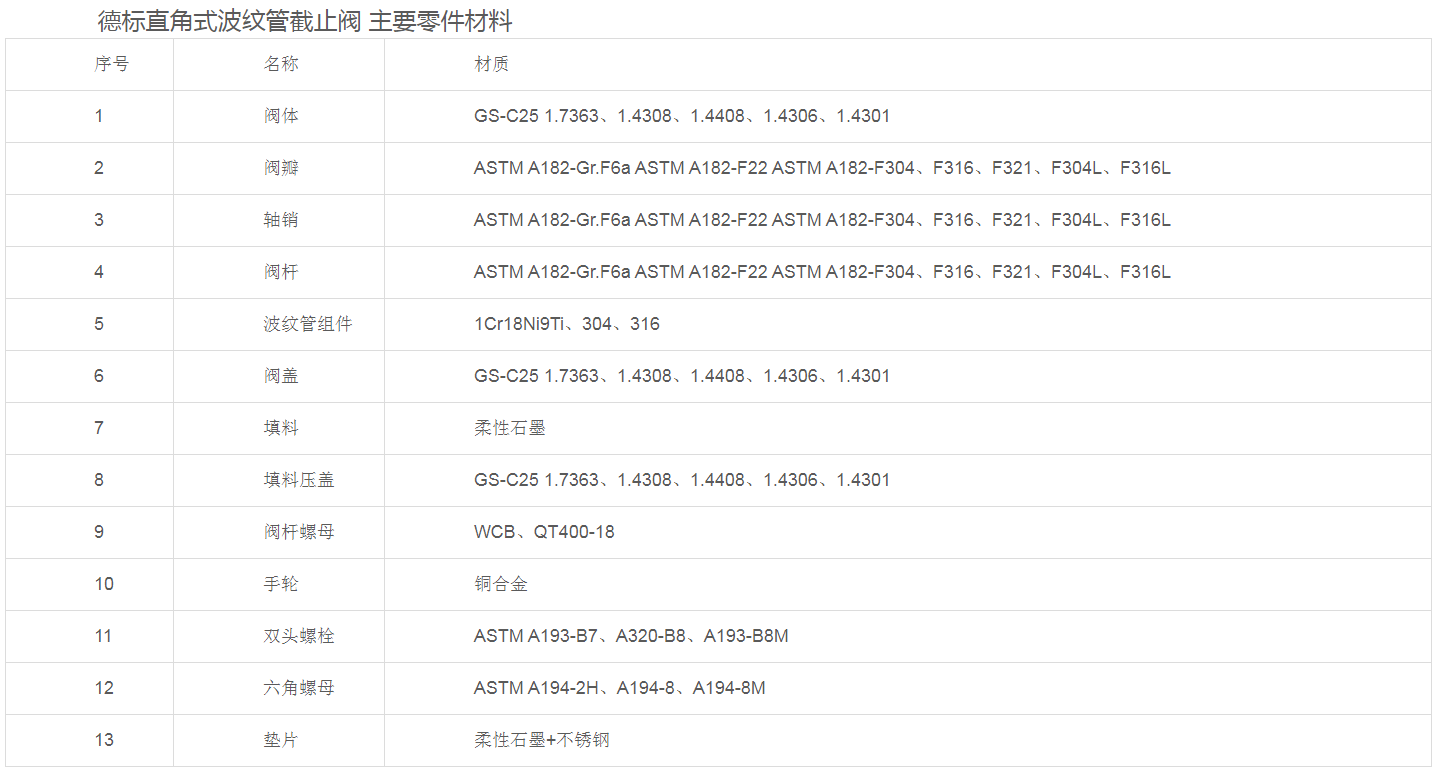Select the 轴销 name cell
The height and width of the screenshot is (777, 1438).
tap(281, 220)
